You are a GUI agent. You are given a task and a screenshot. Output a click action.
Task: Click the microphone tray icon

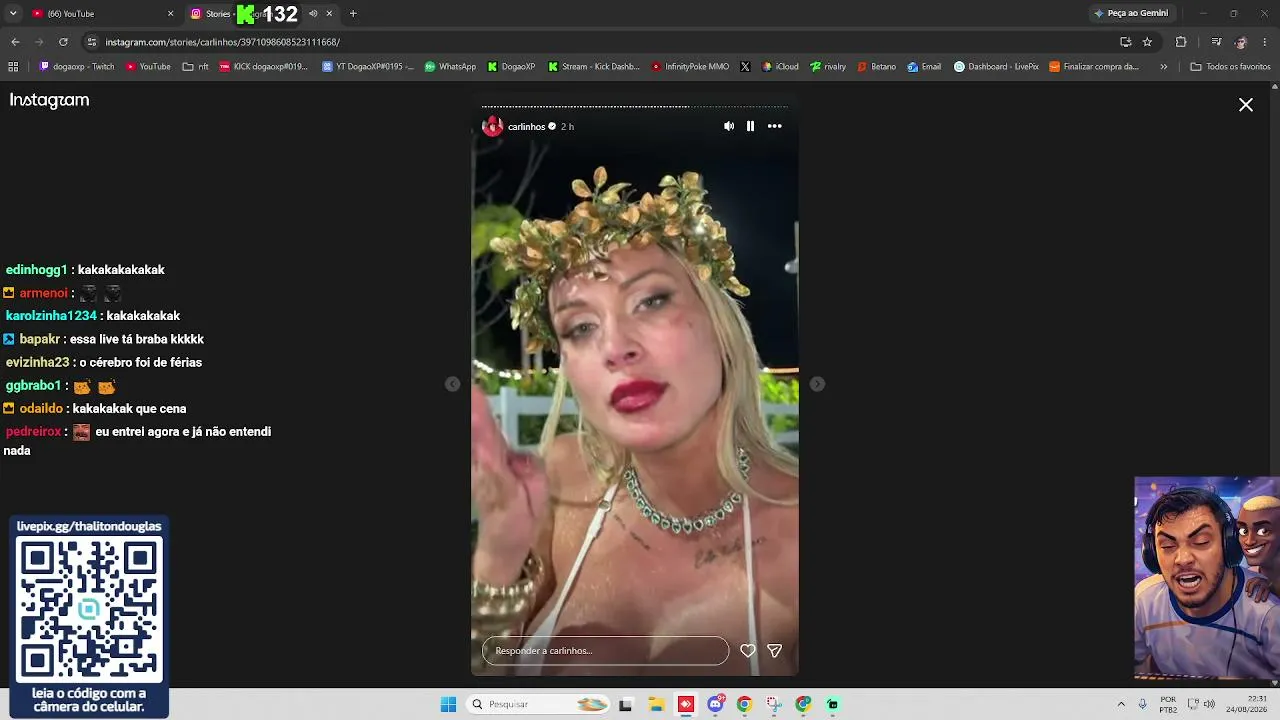[1143, 704]
